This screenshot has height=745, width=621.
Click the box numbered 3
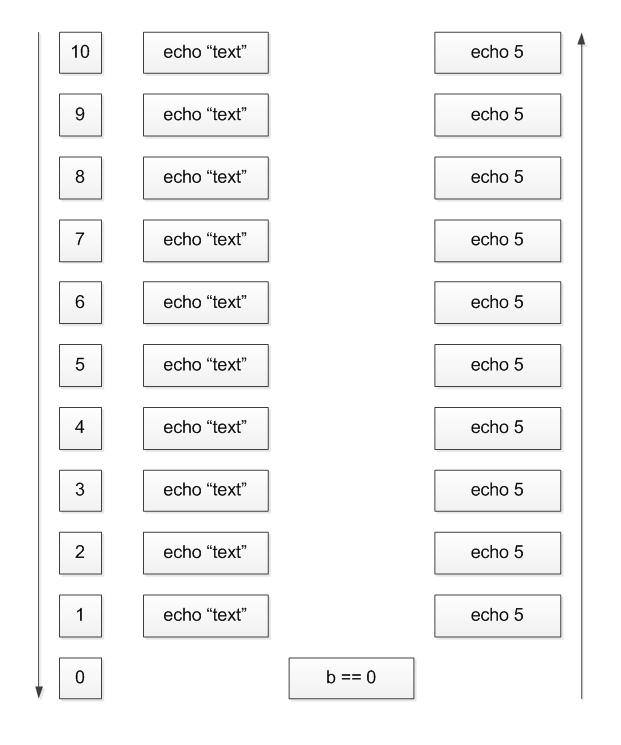click(x=80, y=491)
